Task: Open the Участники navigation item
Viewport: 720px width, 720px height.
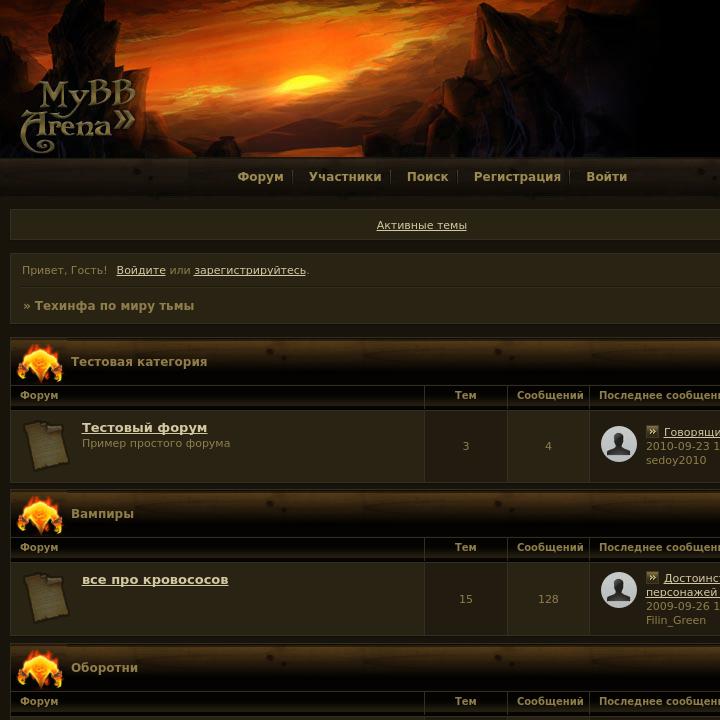Action: tap(345, 177)
